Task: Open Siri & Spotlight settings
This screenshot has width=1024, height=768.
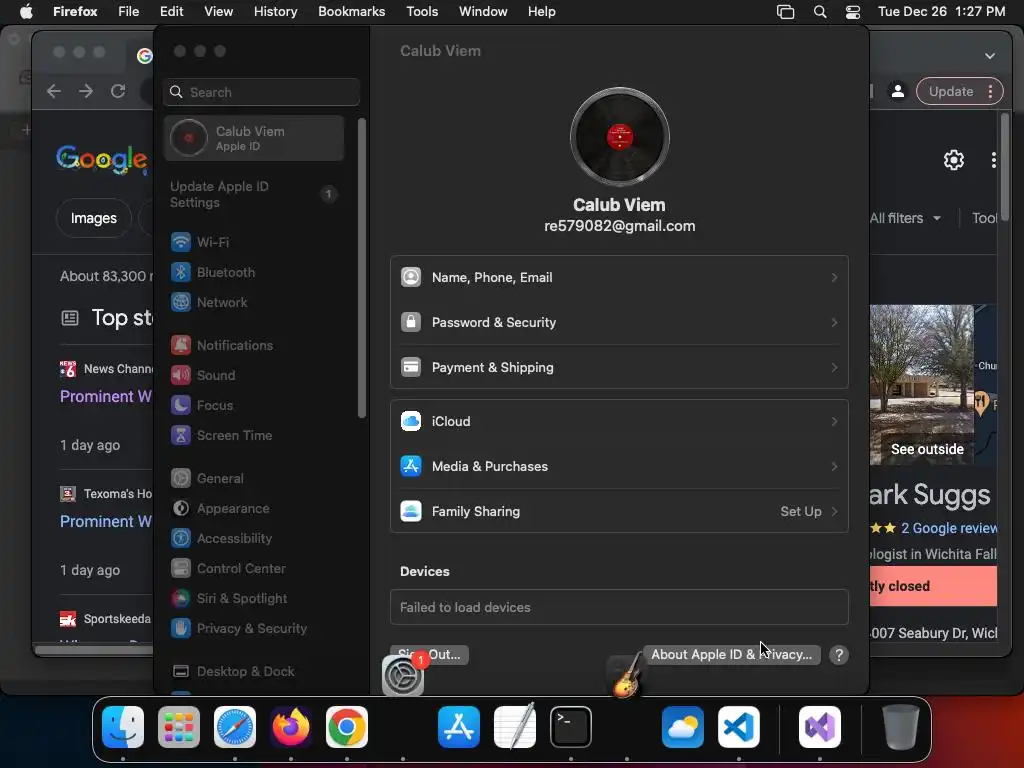Action: [x=229, y=599]
